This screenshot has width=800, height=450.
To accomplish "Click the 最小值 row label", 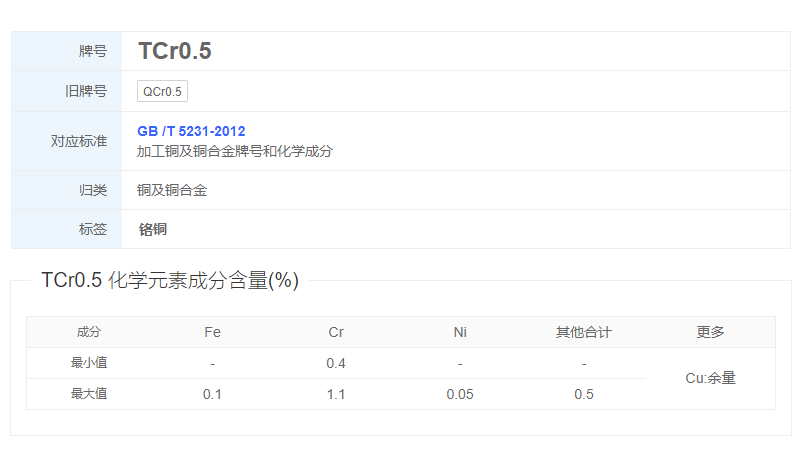I will [89, 363].
